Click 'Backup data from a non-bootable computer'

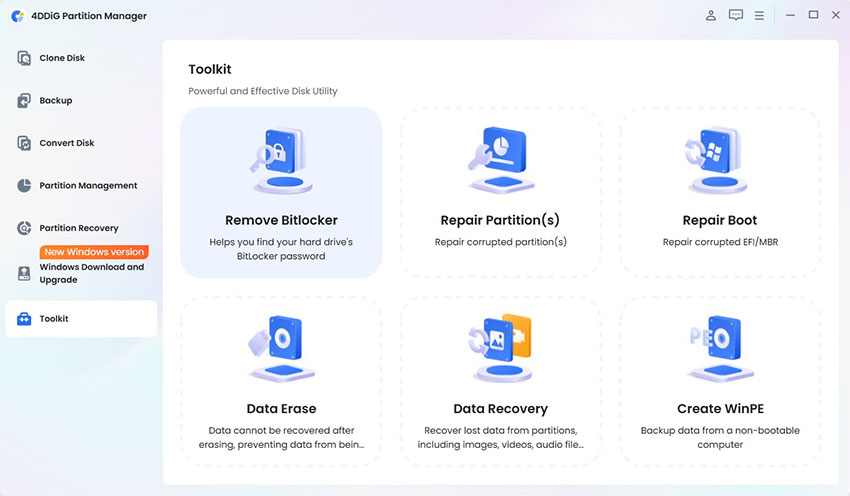pyautogui.click(x=720, y=437)
